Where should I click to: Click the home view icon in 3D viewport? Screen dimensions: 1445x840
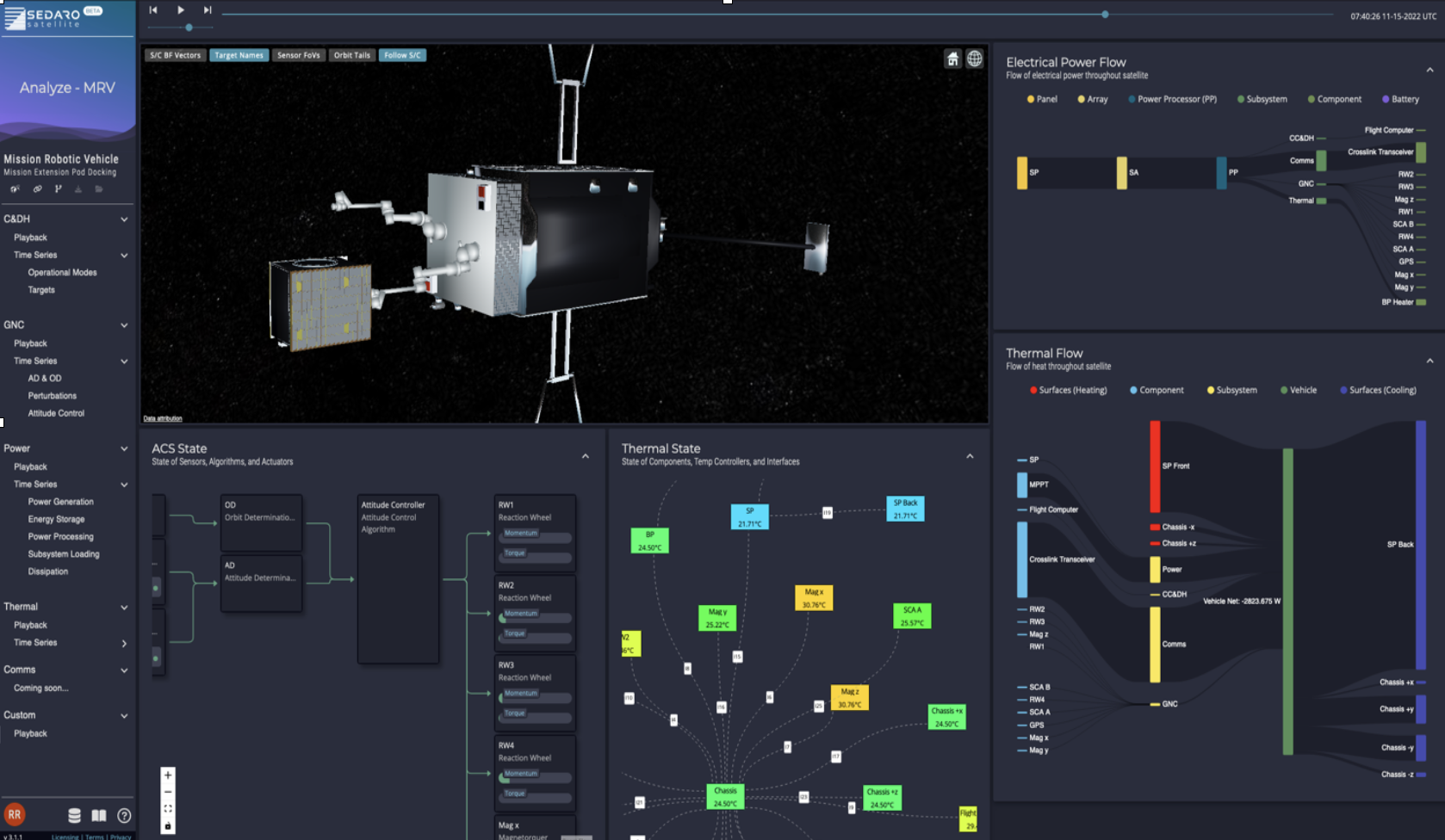[952, 59]
